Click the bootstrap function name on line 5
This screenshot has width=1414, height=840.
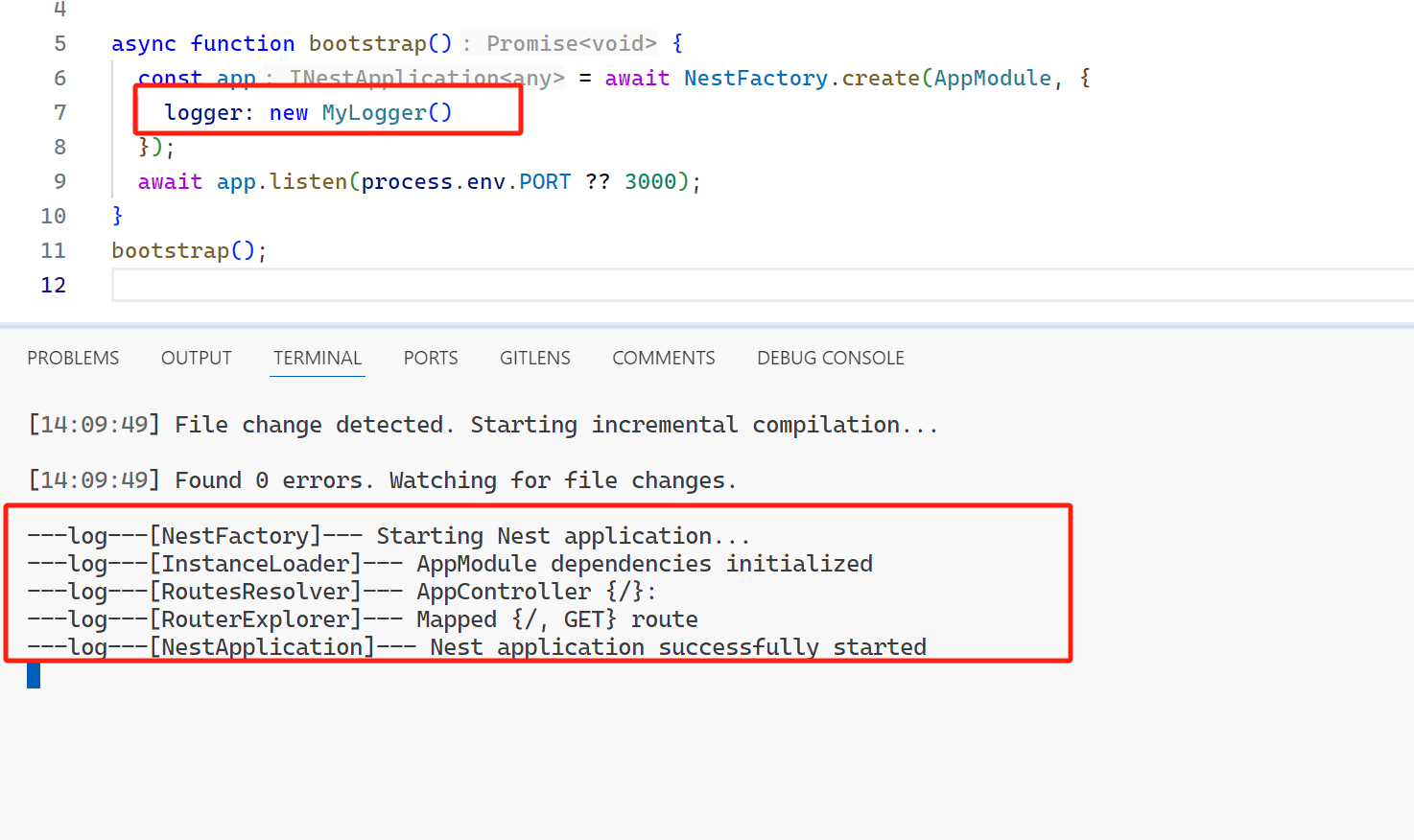[x=367, y=44]
